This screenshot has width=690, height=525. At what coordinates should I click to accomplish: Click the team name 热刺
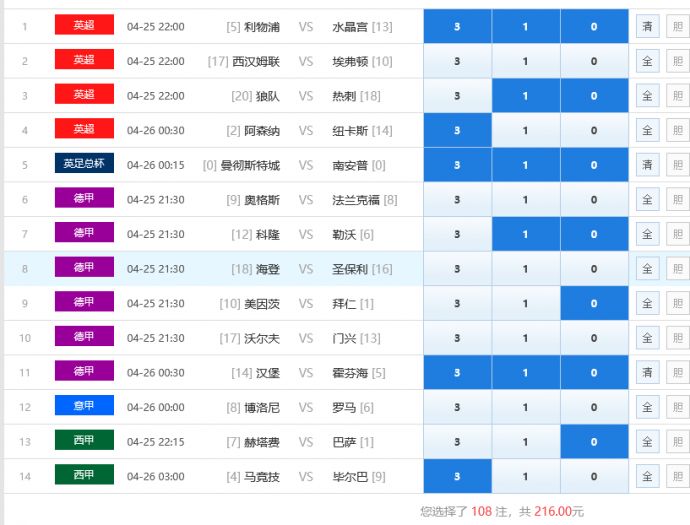tap(344, 96)
